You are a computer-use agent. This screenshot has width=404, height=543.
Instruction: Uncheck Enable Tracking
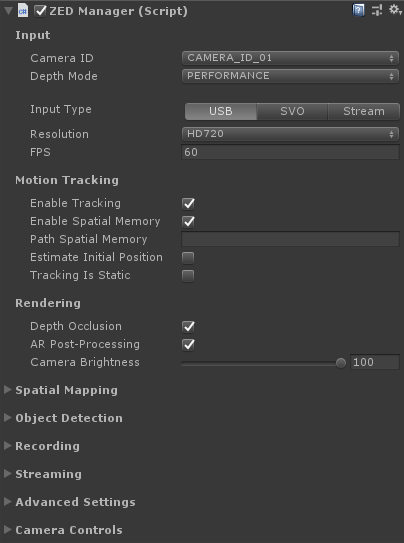pyautogui.click(x=188, y=204)
